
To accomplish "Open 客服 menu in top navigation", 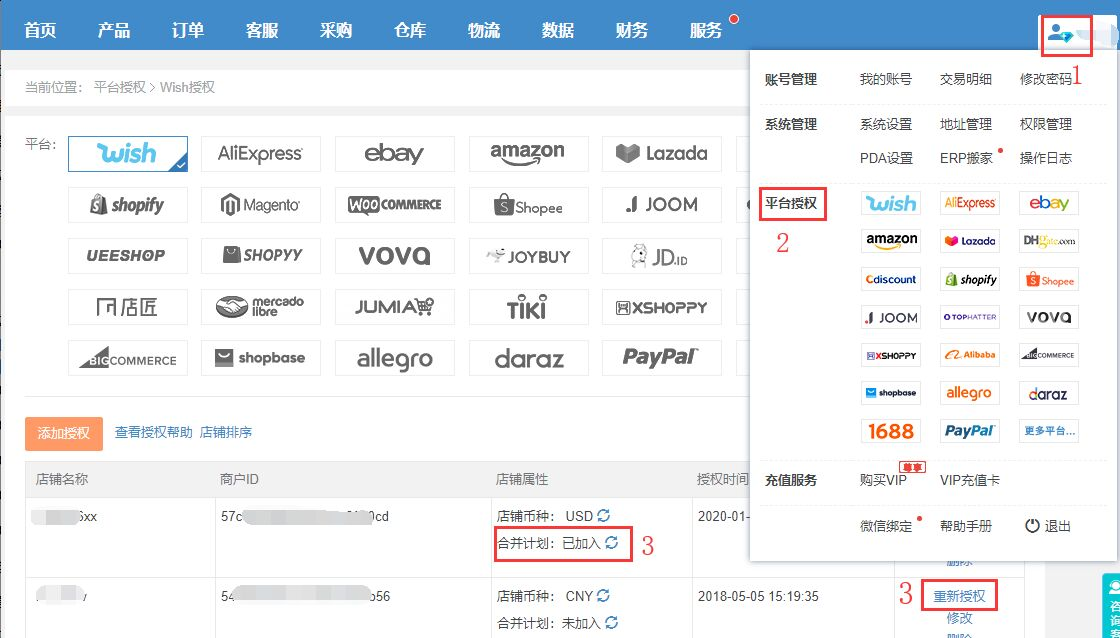I will [262, 30].
